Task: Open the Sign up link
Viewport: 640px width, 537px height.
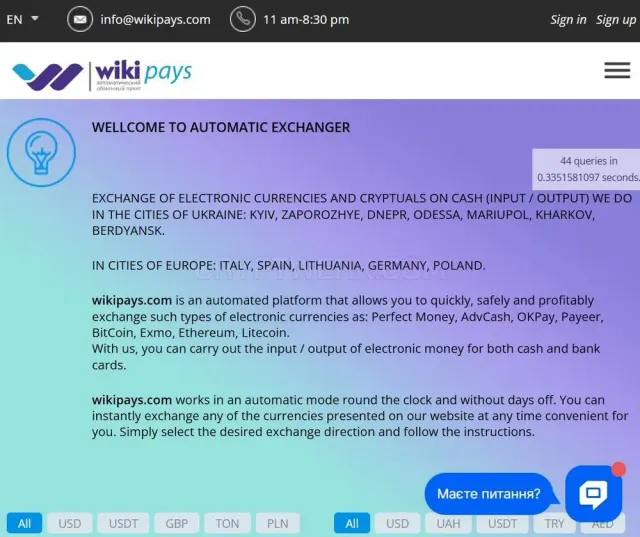Action: click(x=616, y=20)
